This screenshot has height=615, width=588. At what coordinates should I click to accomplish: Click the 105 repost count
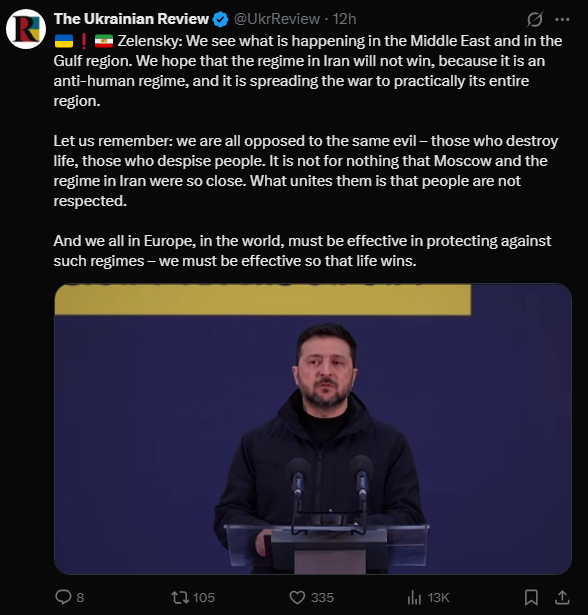(204, 597)
